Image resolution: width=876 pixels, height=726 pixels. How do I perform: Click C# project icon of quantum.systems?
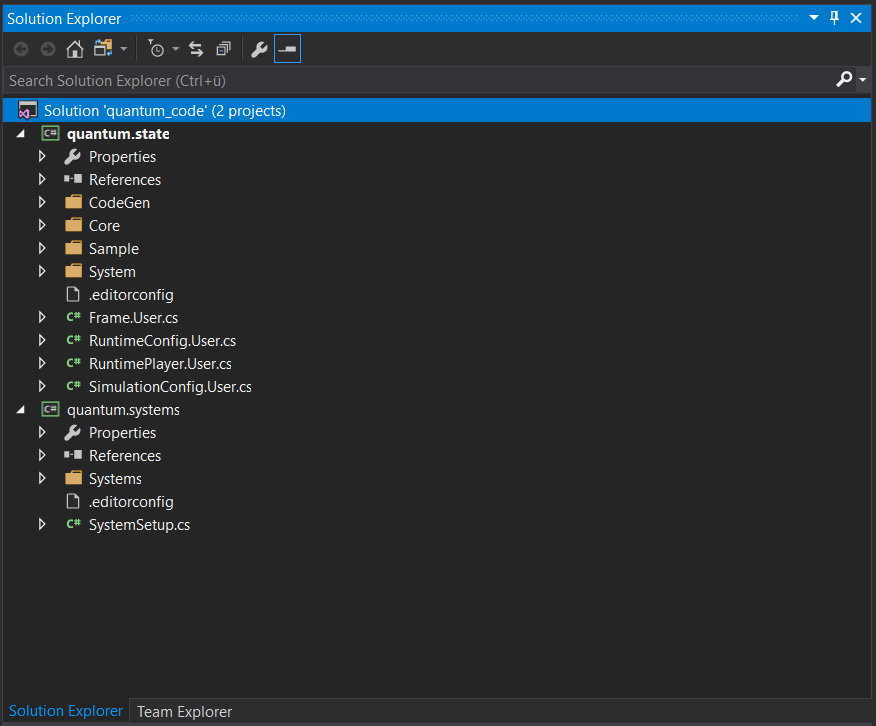point(50,409)
